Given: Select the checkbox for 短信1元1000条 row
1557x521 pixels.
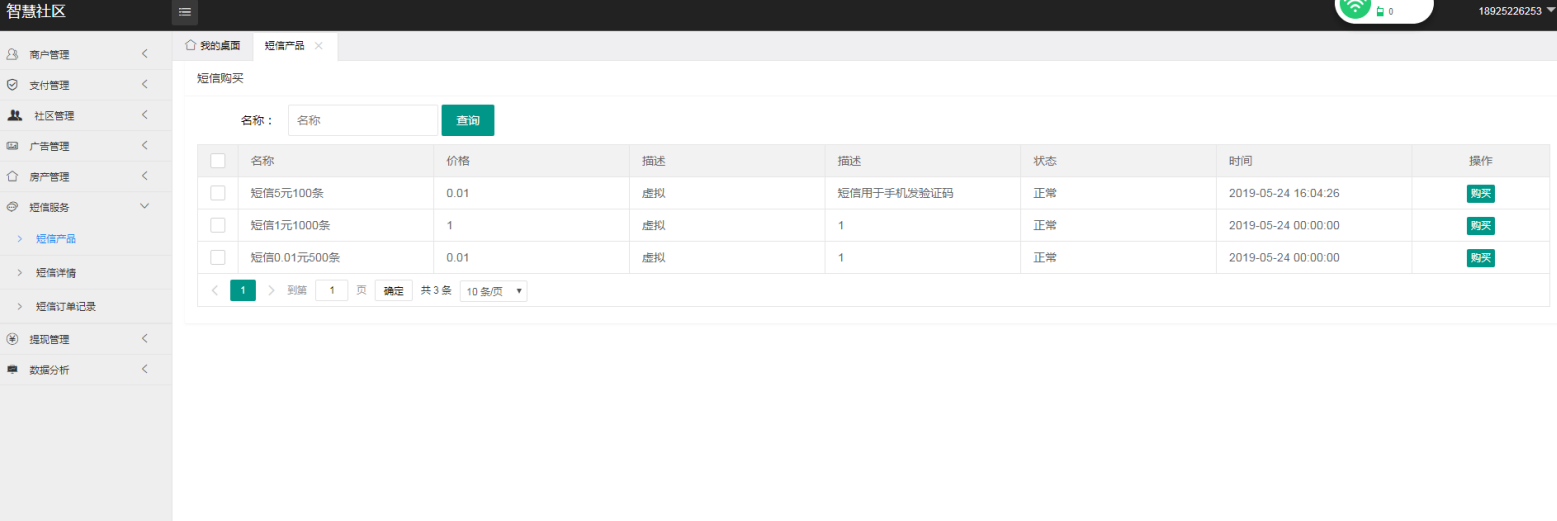Looking at the screenshot, I should [x=218, y=225].
